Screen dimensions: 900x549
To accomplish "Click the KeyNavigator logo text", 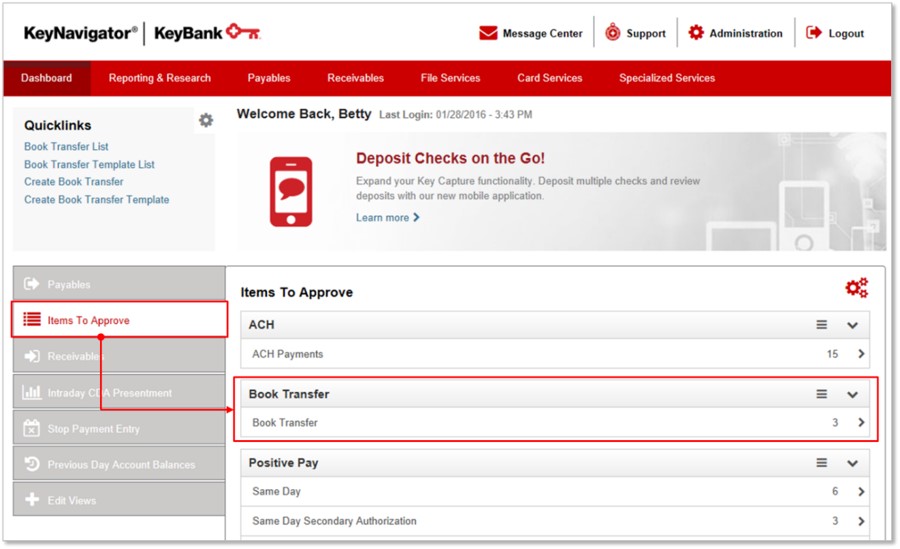I will point(80,33).
